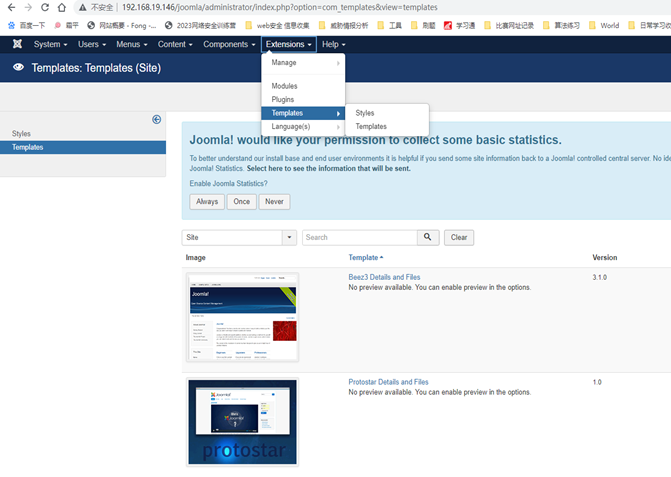
Task: Open the System menu
Action: (x=50, y=44)
